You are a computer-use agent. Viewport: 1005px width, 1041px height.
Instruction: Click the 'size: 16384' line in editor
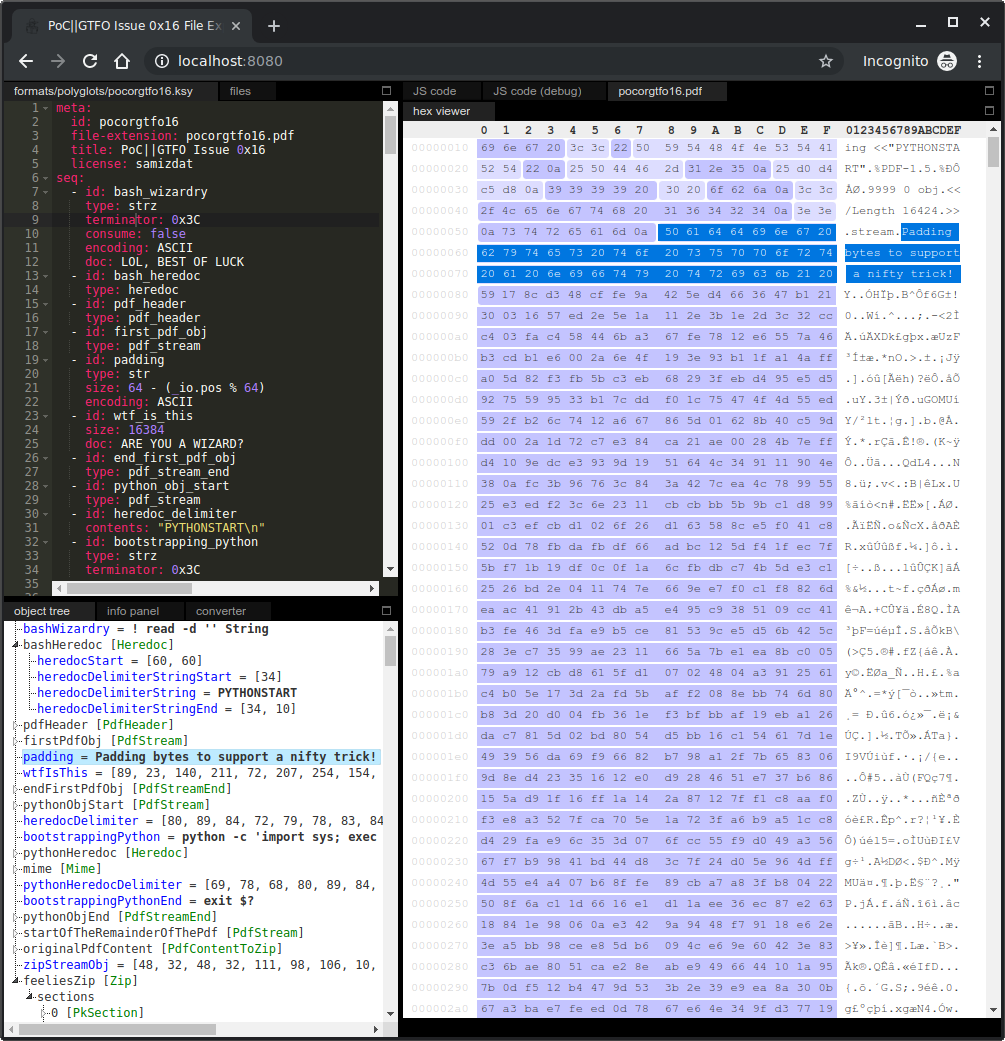pyautogui.click(x=124, y=430)
